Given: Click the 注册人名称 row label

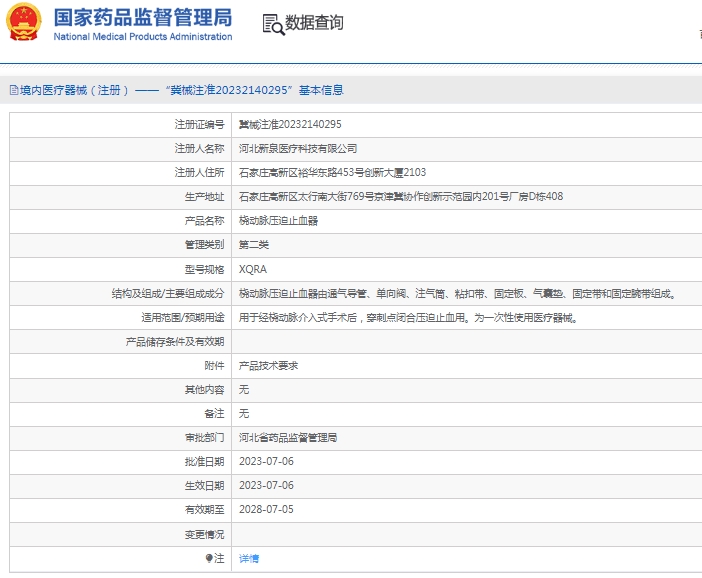Looking at the screenshot, I should (x=200, y=149).
